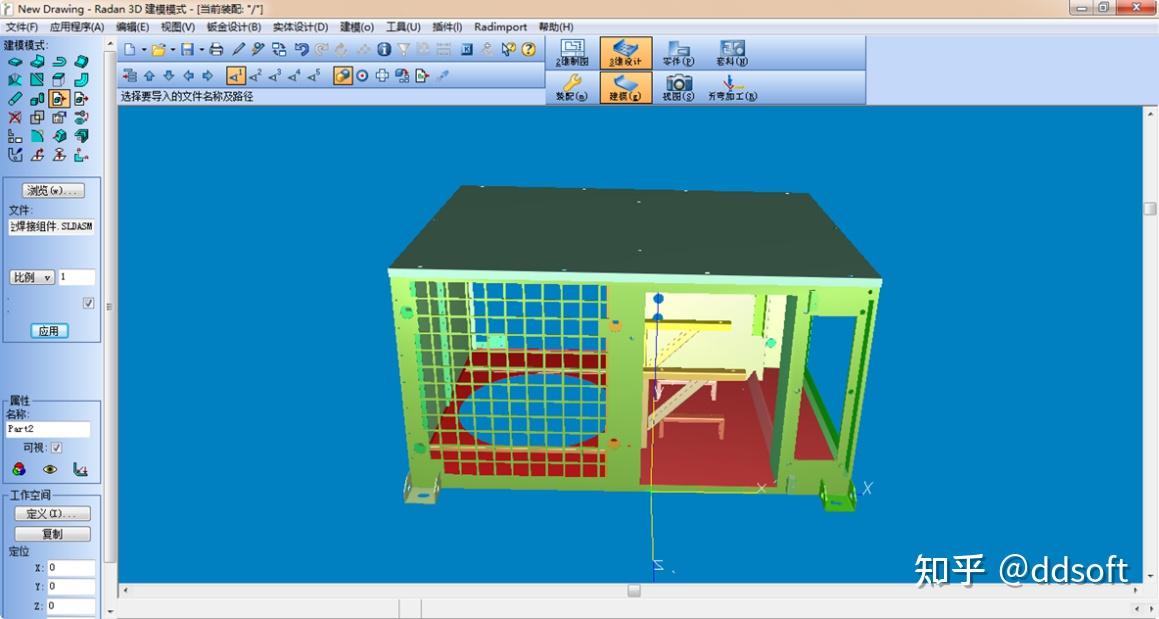Click the color swatch icon below 可视
The width and height of the screenshot is (1159, 619).
(19, 469)
